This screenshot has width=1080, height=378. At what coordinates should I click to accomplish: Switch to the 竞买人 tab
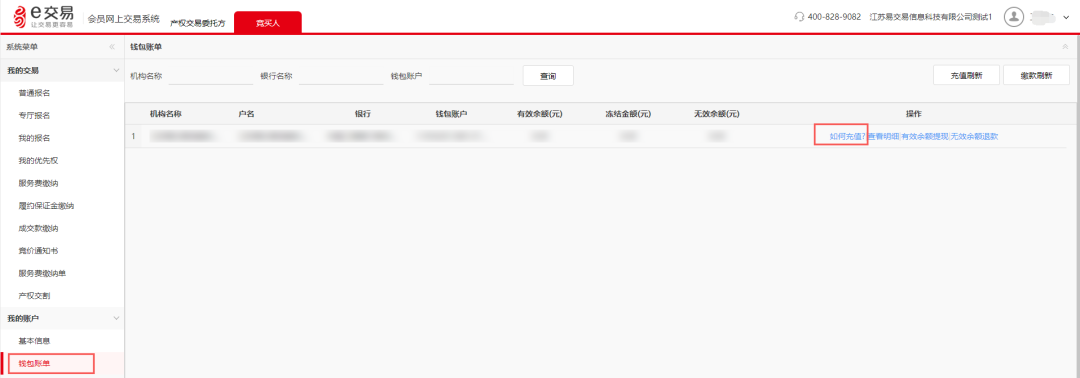pyautogui.click(x=268, y=22)
